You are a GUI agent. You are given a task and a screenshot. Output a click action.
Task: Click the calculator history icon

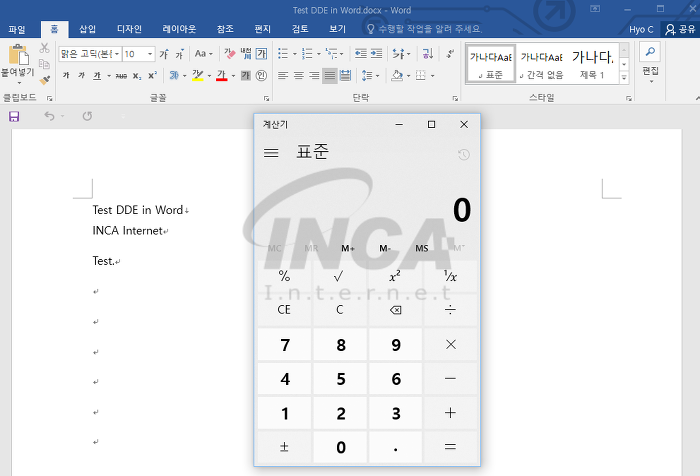pos(464,154)
